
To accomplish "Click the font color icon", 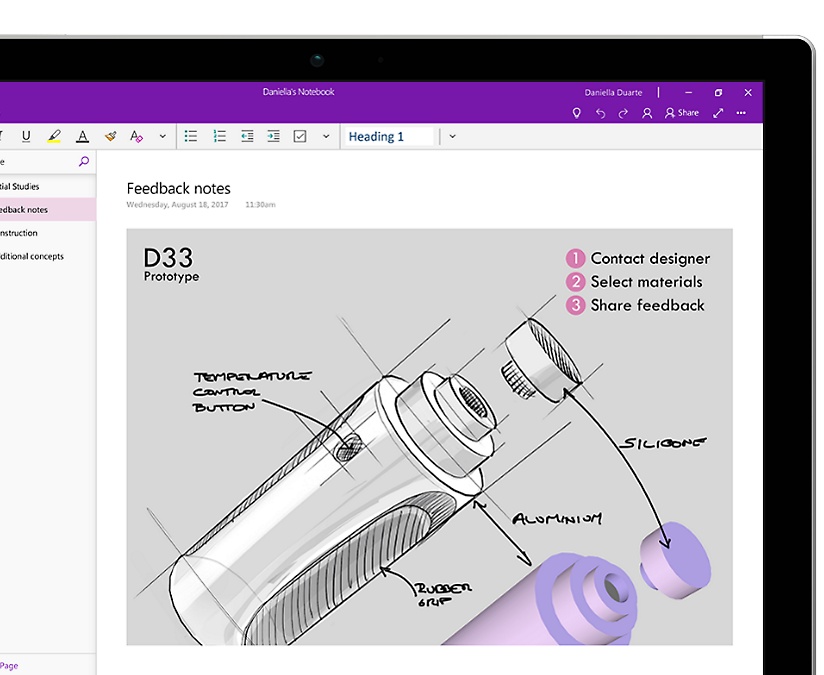I will pos(82,137).
